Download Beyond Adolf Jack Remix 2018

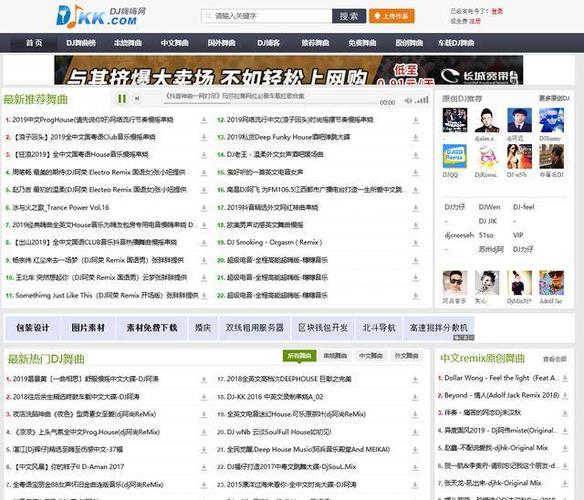565,396
